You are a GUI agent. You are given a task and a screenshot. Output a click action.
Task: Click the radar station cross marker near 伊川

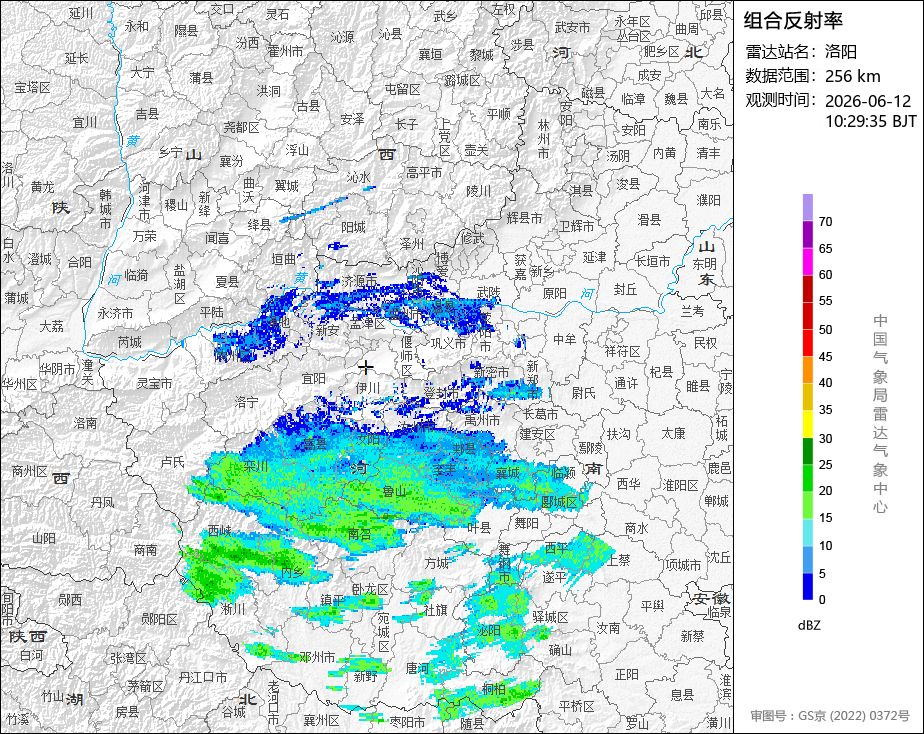click(366, 368)
